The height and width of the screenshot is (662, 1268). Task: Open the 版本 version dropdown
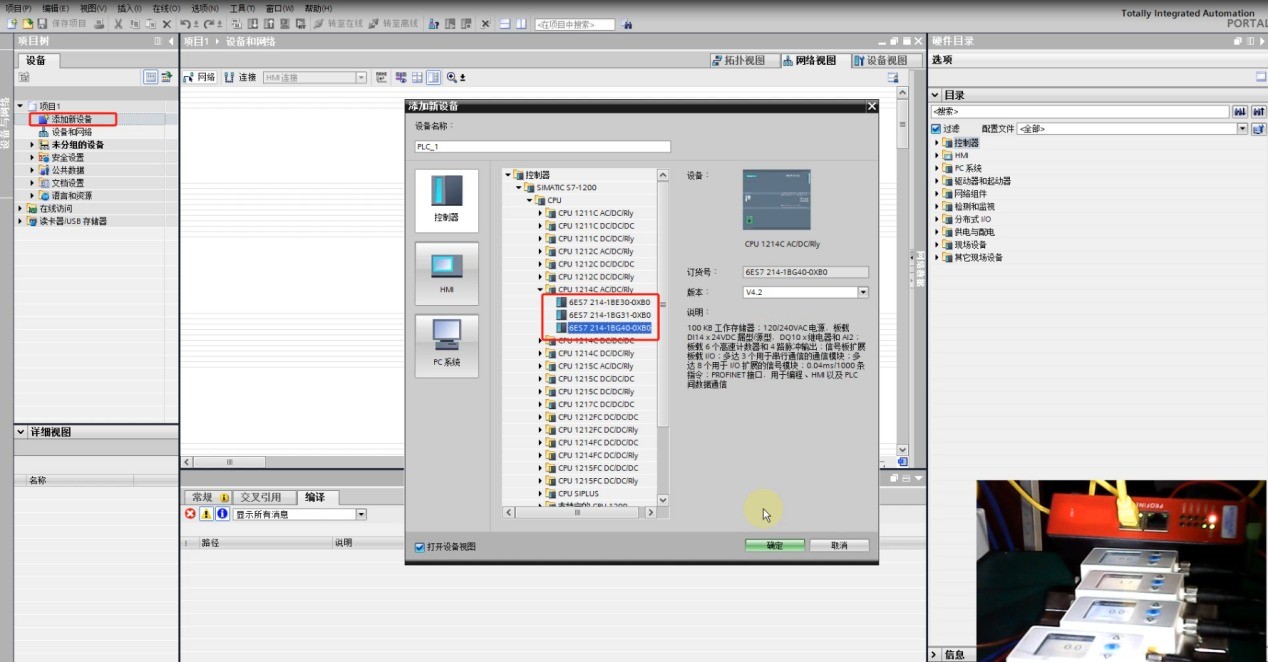click(863, 292)
